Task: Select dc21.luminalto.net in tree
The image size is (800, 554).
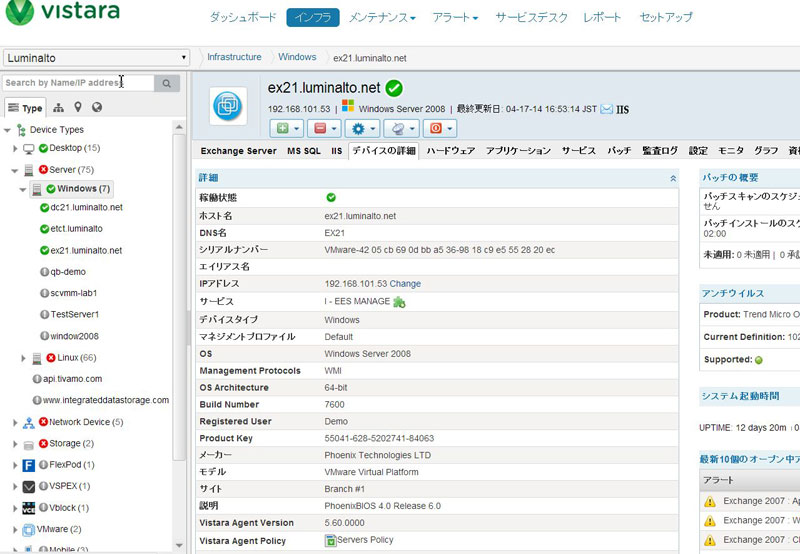Action: [x=86, y=208]
